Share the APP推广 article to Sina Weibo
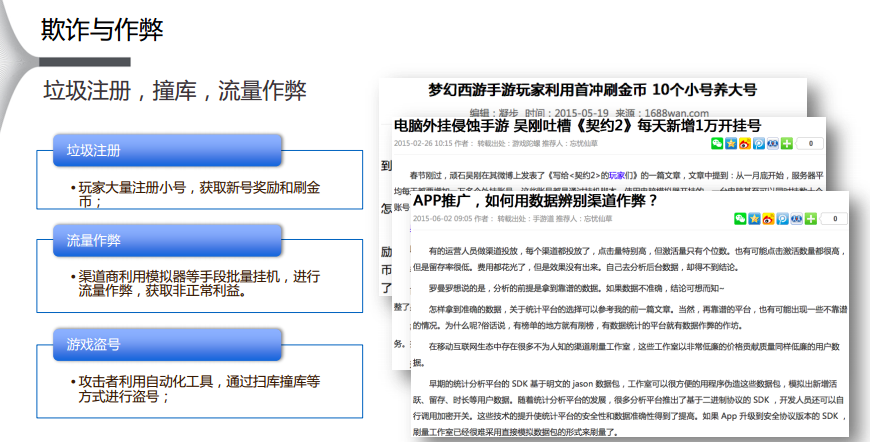The image size is (870, 442). coord(768,219)
